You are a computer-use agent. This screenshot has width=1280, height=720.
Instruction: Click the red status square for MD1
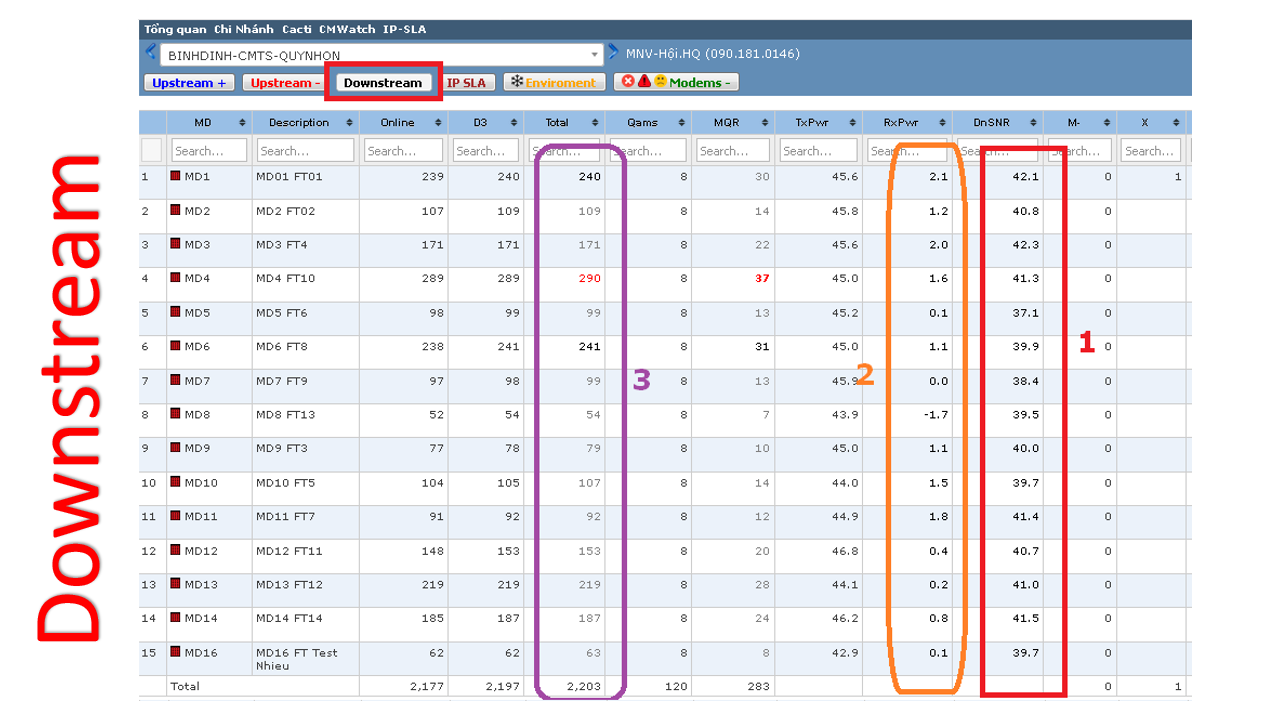pyautogui.click(x=175, y=176)
